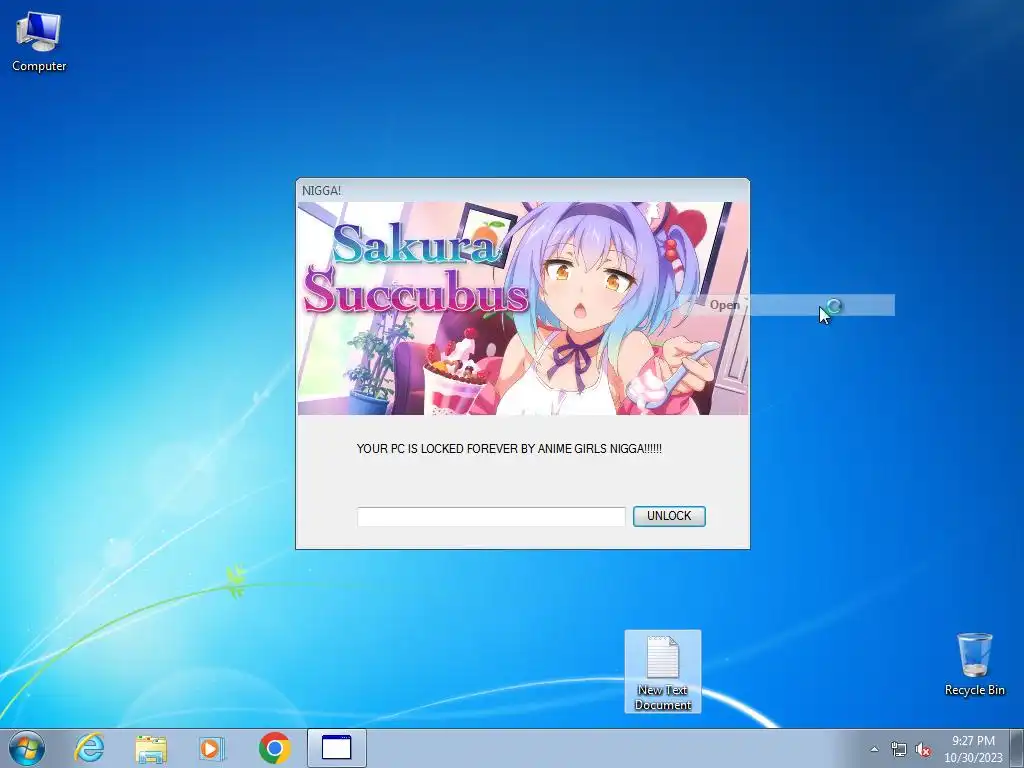The height and width of the screenshot is (768, 1024).
Task: Select the Computer desktop icon
Action: click(x=39, y=42)
